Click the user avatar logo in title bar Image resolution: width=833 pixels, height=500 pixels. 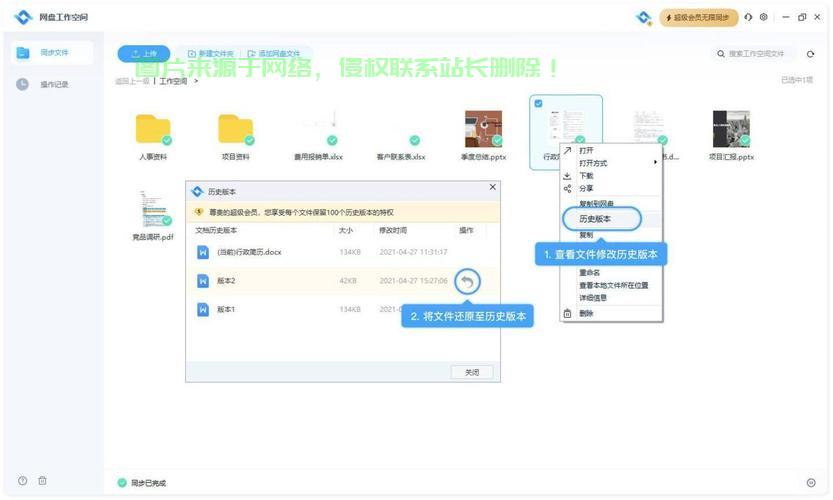point(644,18)
